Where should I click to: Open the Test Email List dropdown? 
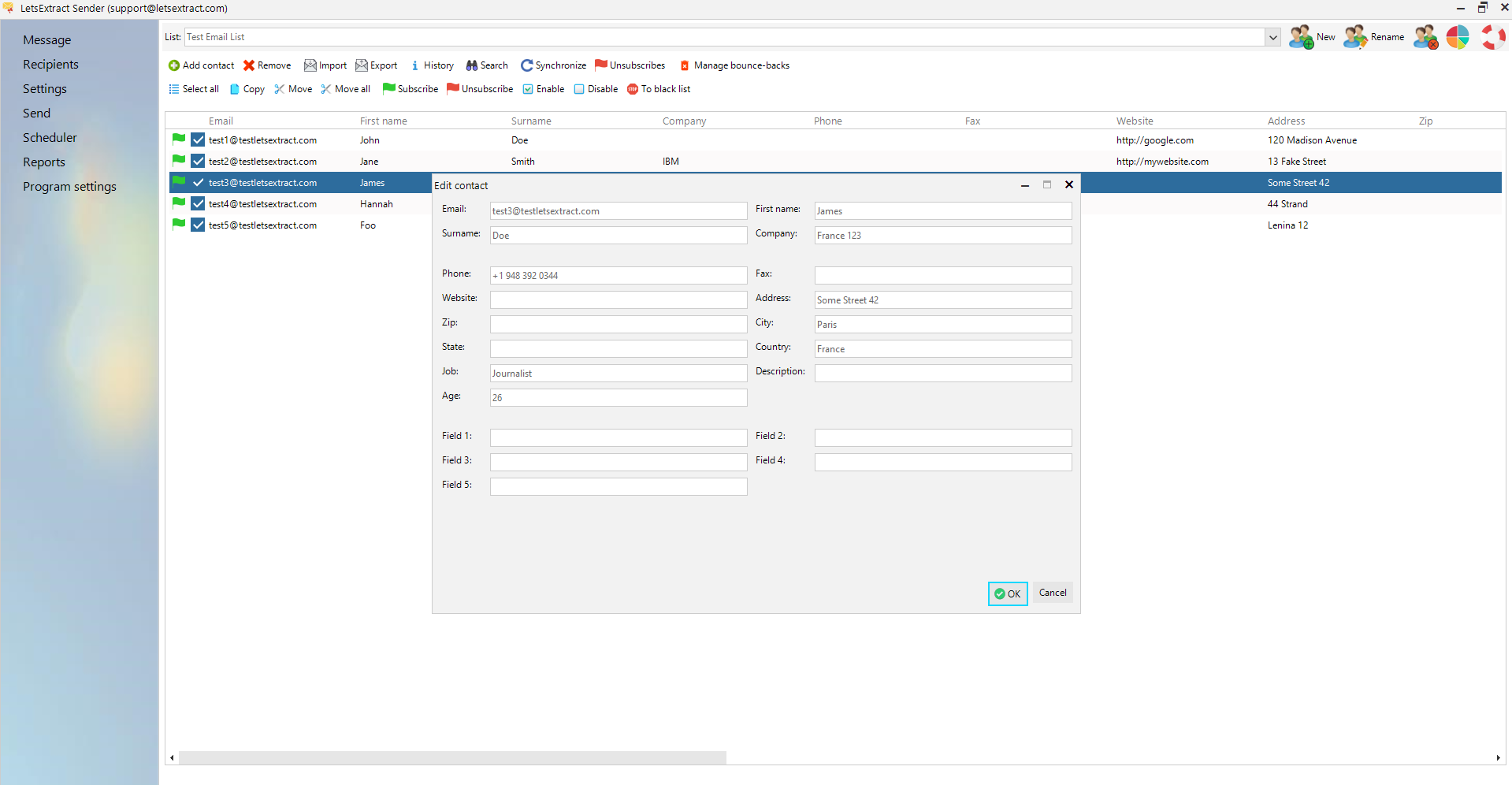click(x=1272, y=37)
